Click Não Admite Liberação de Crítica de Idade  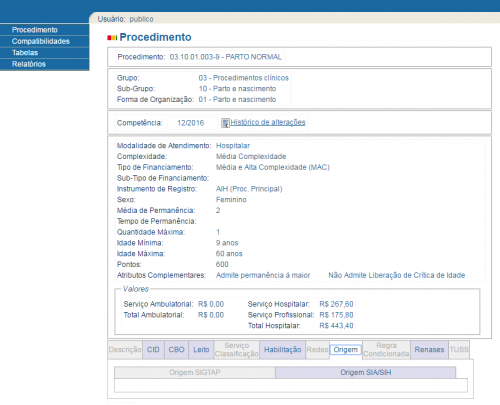pyautogui.click(x=397, y=275)
